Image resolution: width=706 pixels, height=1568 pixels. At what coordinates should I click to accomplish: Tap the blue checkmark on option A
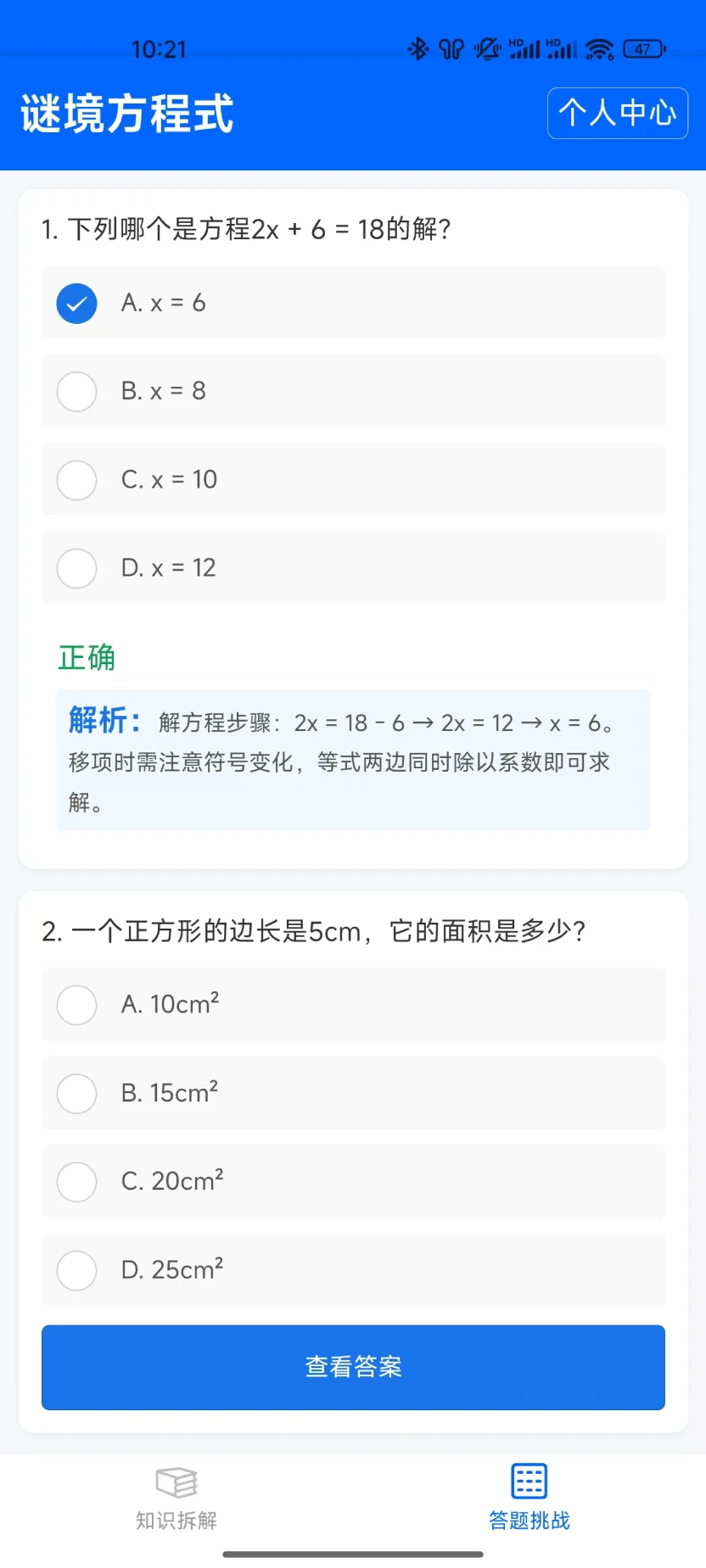pos(76,304)
